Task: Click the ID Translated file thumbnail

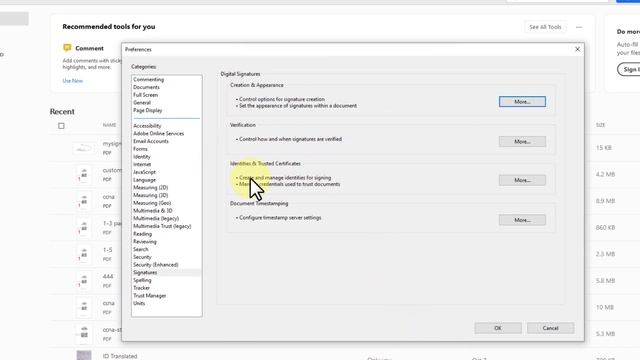Action: pos(84,355)
